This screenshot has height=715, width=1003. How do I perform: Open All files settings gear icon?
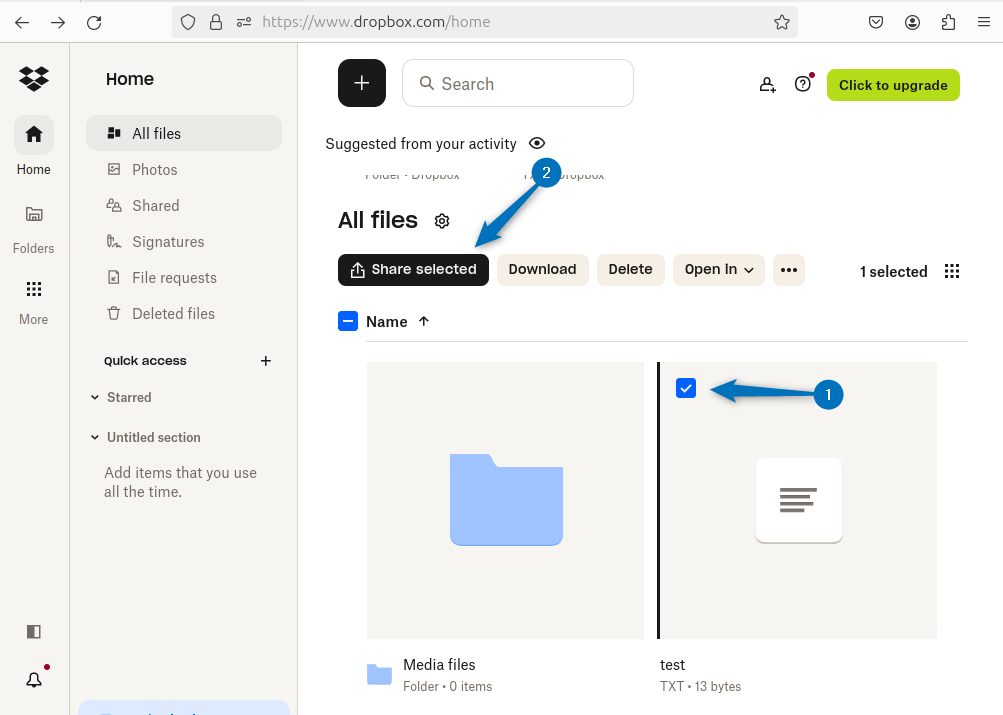pyautogui.click(x=442, y=221)
